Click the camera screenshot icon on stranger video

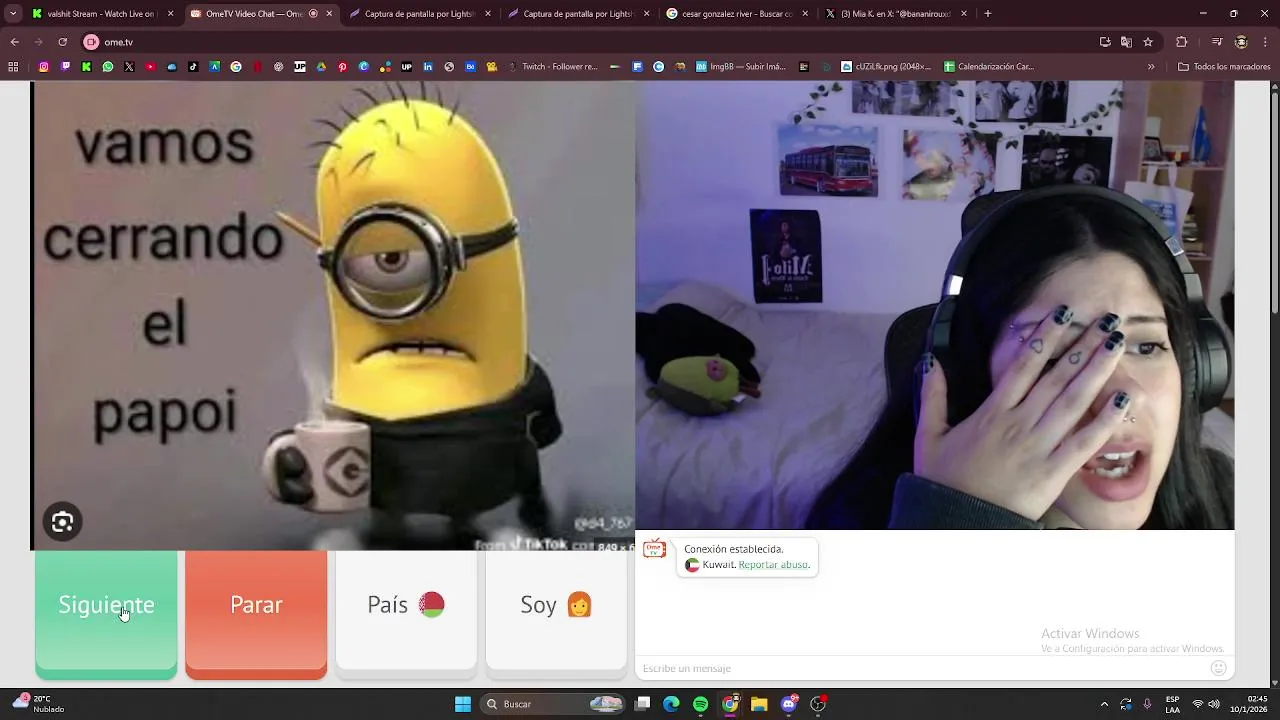pyautogui.click(x=62, y=522)
